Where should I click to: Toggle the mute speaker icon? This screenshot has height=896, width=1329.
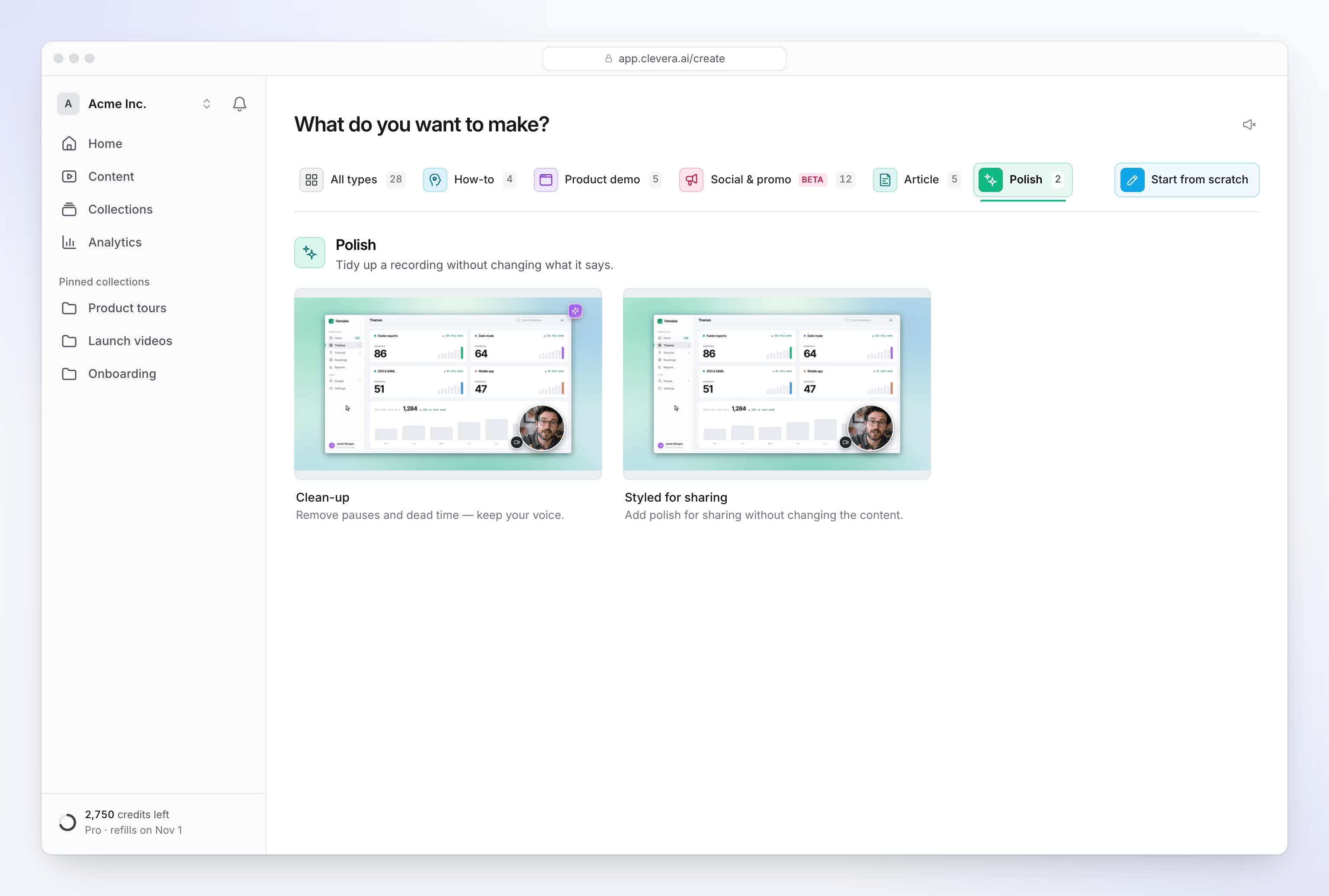(1249, 125)
